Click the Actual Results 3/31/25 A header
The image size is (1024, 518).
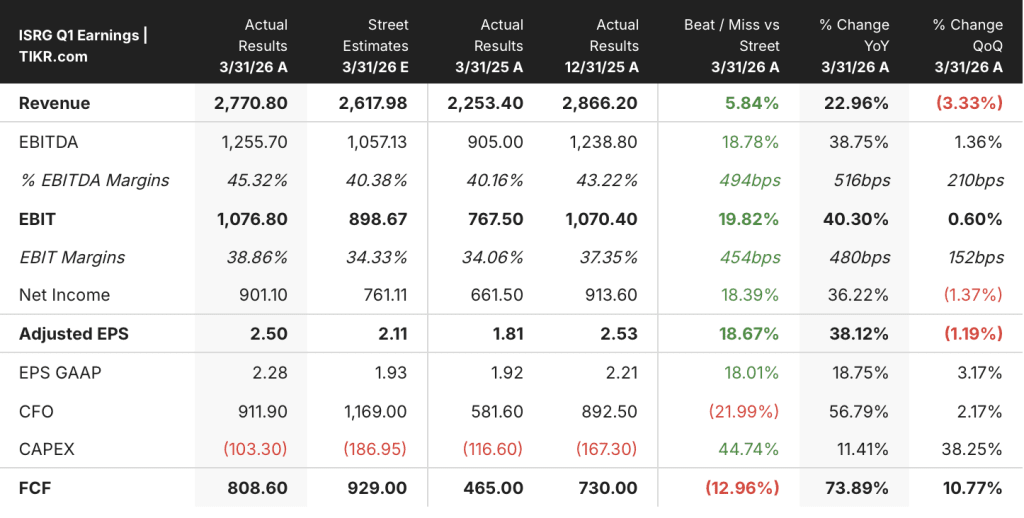489,46
